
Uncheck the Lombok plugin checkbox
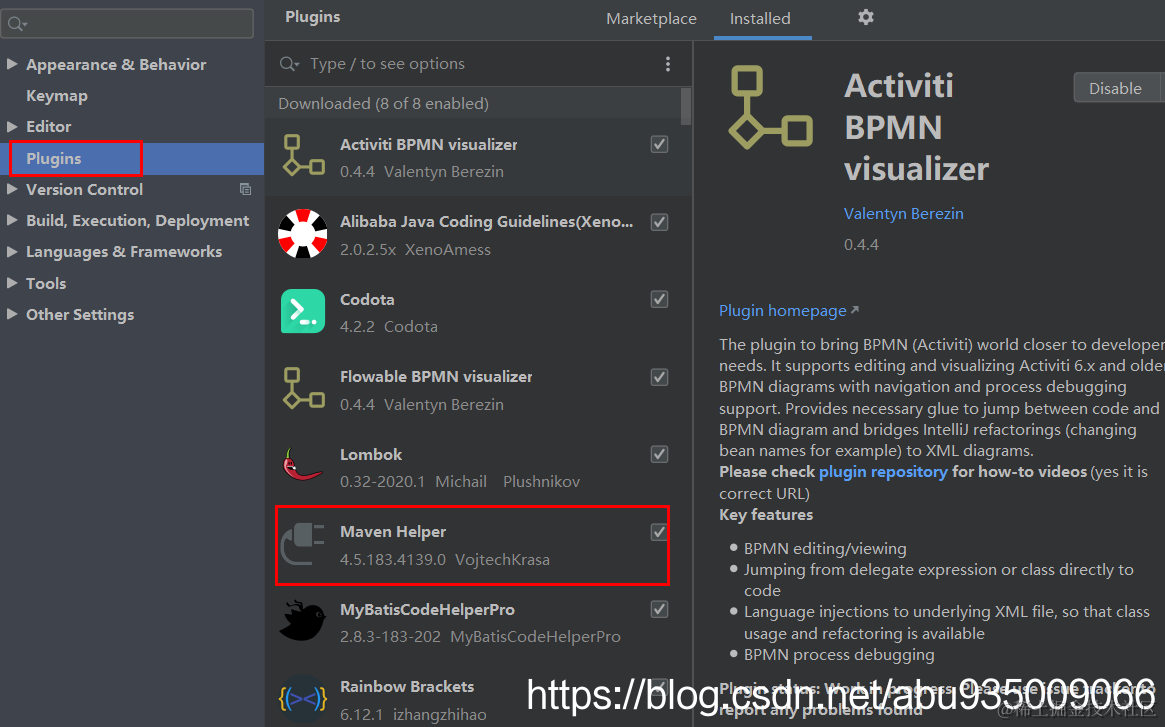[659, 454]
